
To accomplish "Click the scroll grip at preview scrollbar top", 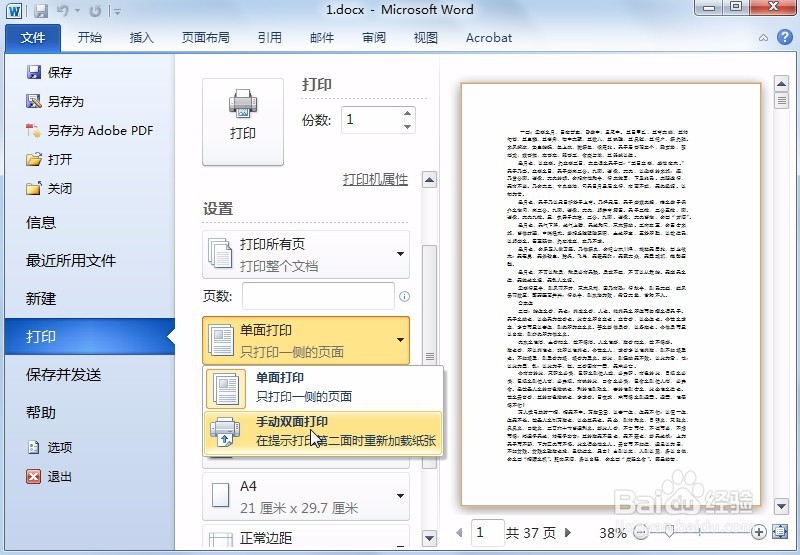I will coord(781,100).
